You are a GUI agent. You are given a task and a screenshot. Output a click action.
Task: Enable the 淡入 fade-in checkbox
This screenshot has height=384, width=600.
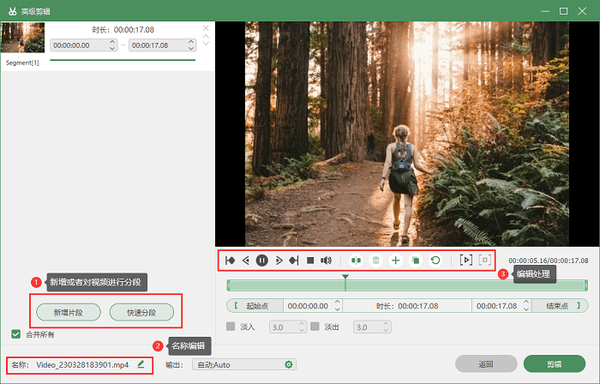point(230,327)
